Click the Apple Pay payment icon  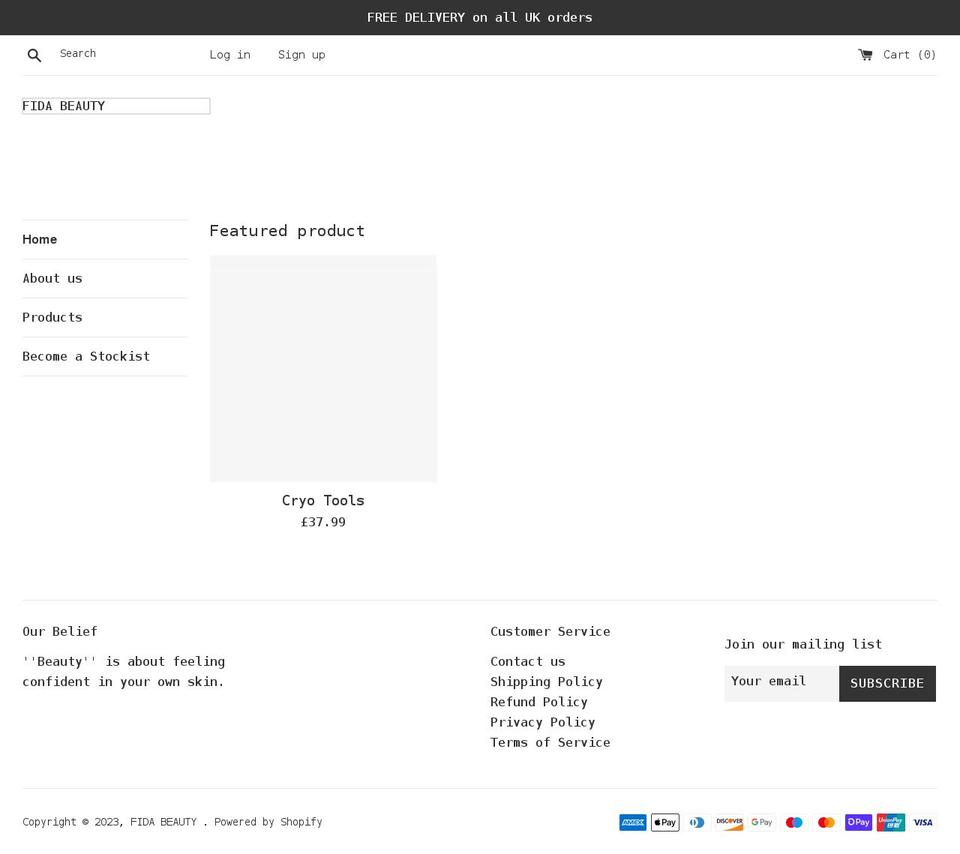click(x=665, y=822)
